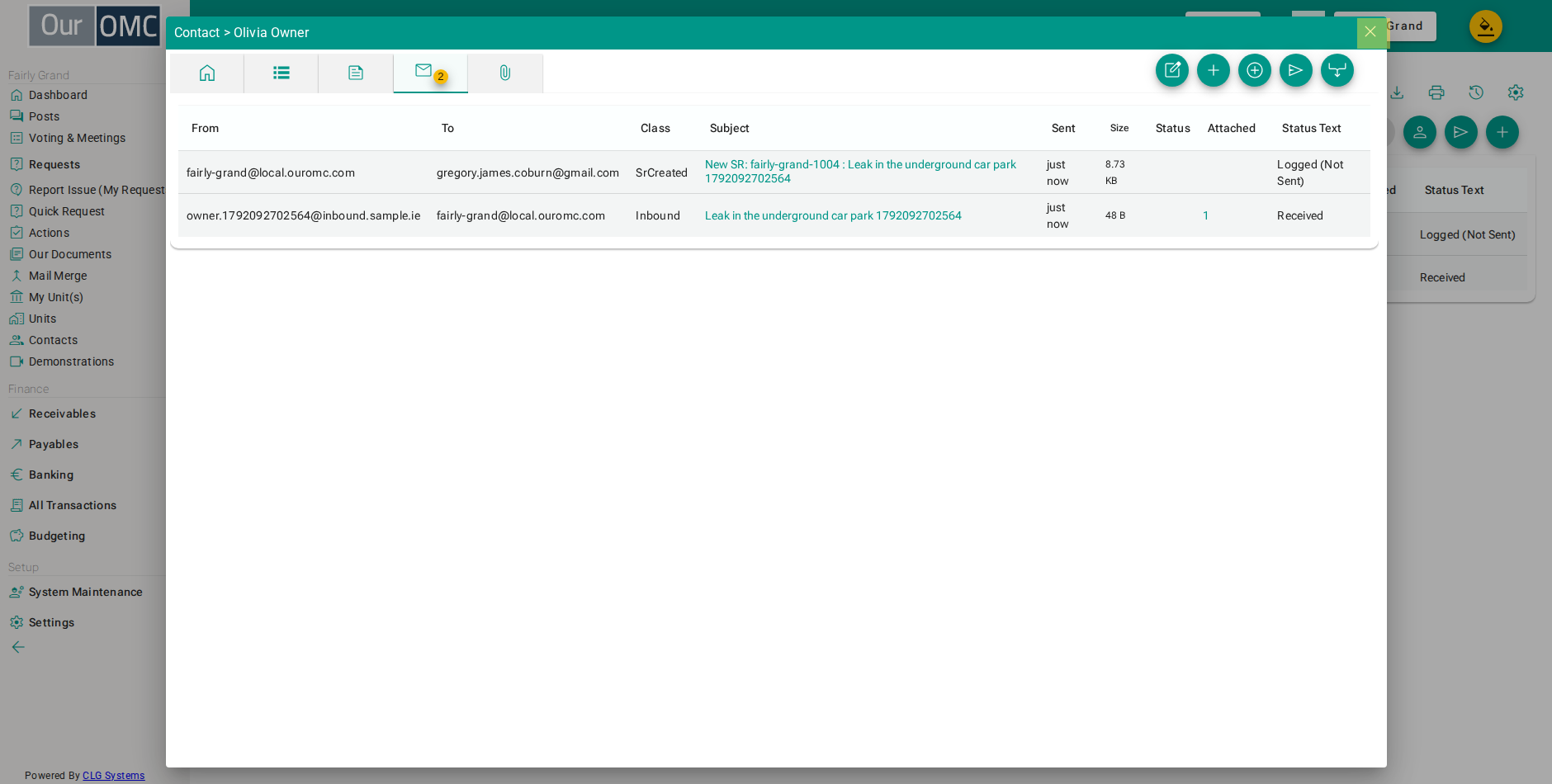Open Settings in sidebar
The width and height of the screenshot is (1552, 784).
pos(51,622)
